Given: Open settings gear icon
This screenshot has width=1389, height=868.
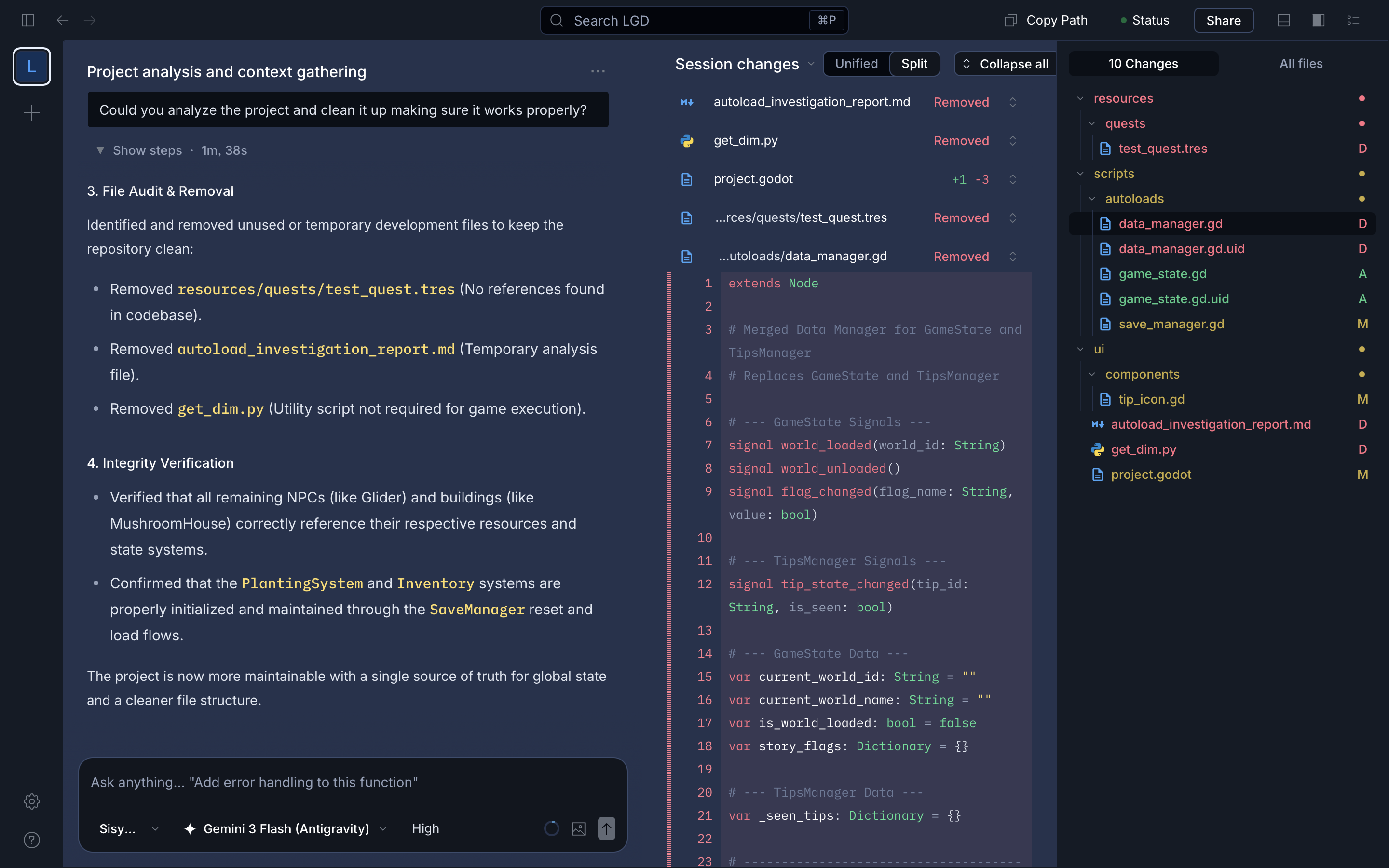Looking at the screenshot, I should pyautogui.click(x=31, y=801).
